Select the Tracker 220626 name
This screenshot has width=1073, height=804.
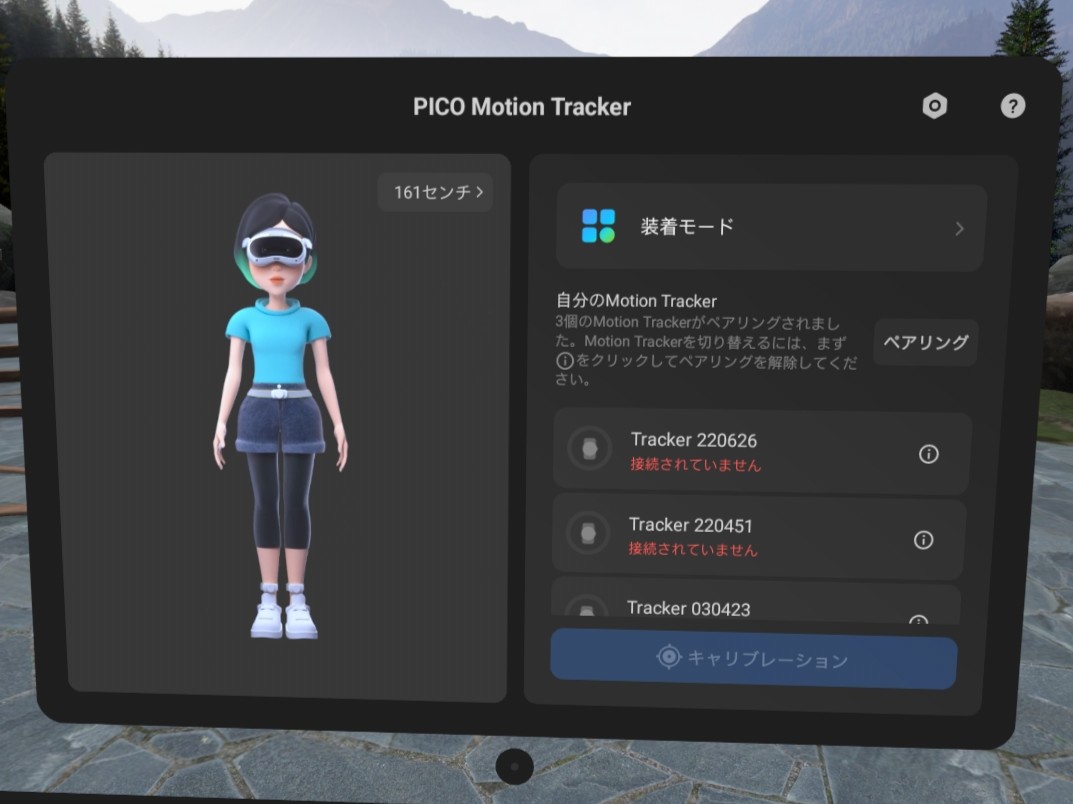point(693,440)
